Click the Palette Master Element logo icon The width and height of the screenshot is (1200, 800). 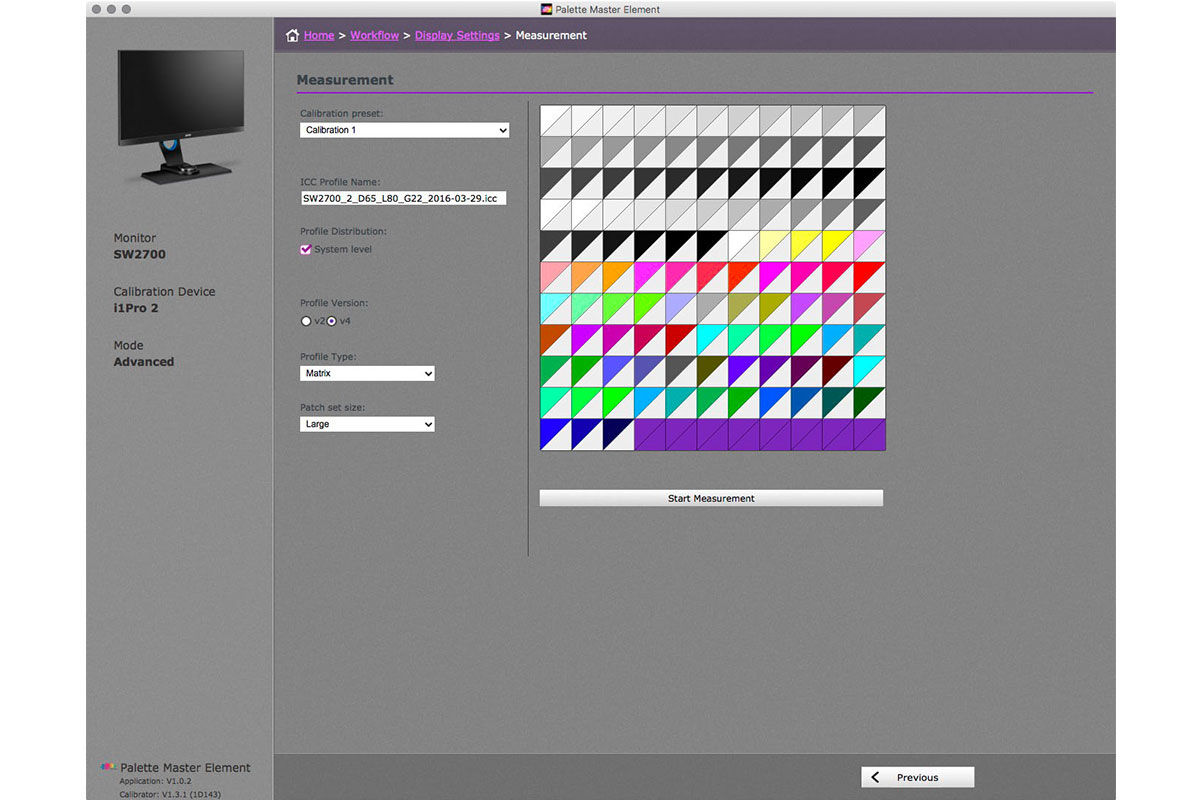[108, 767]
